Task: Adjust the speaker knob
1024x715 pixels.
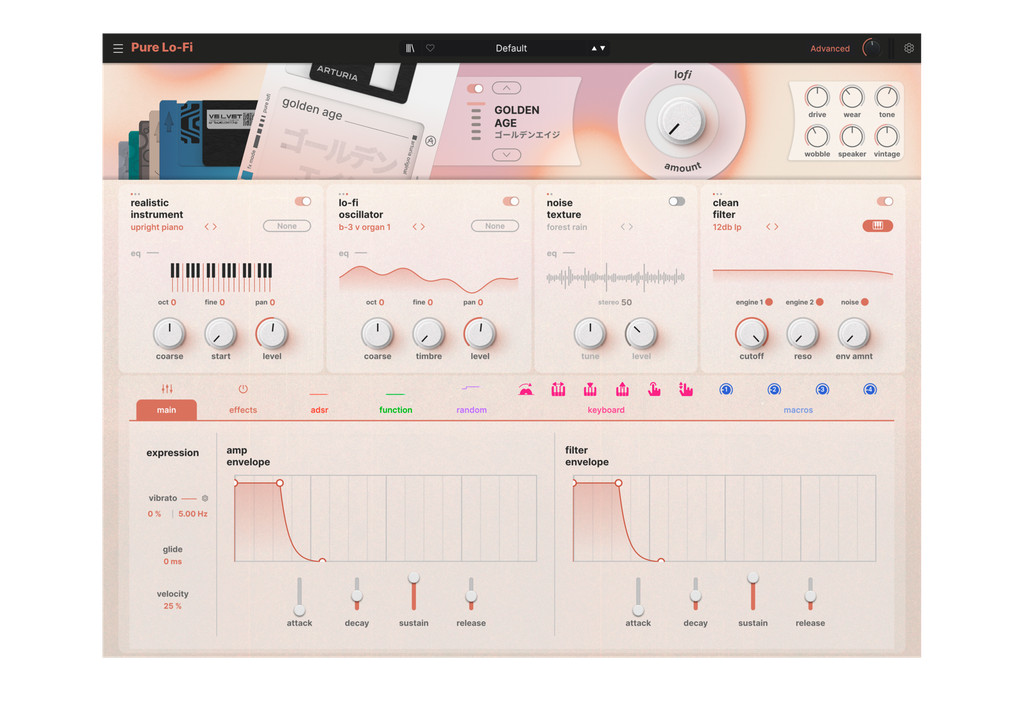Action: coord(852,137)
